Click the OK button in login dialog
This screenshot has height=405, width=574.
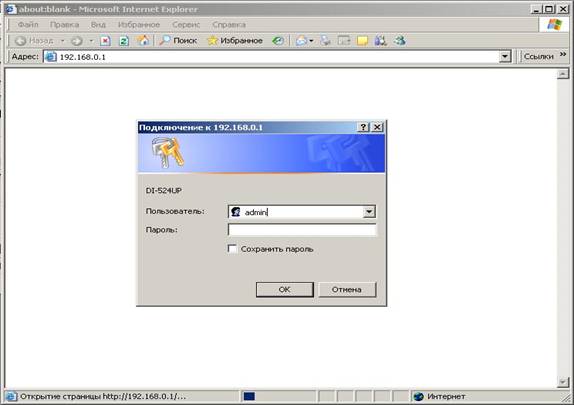point(284,289)
